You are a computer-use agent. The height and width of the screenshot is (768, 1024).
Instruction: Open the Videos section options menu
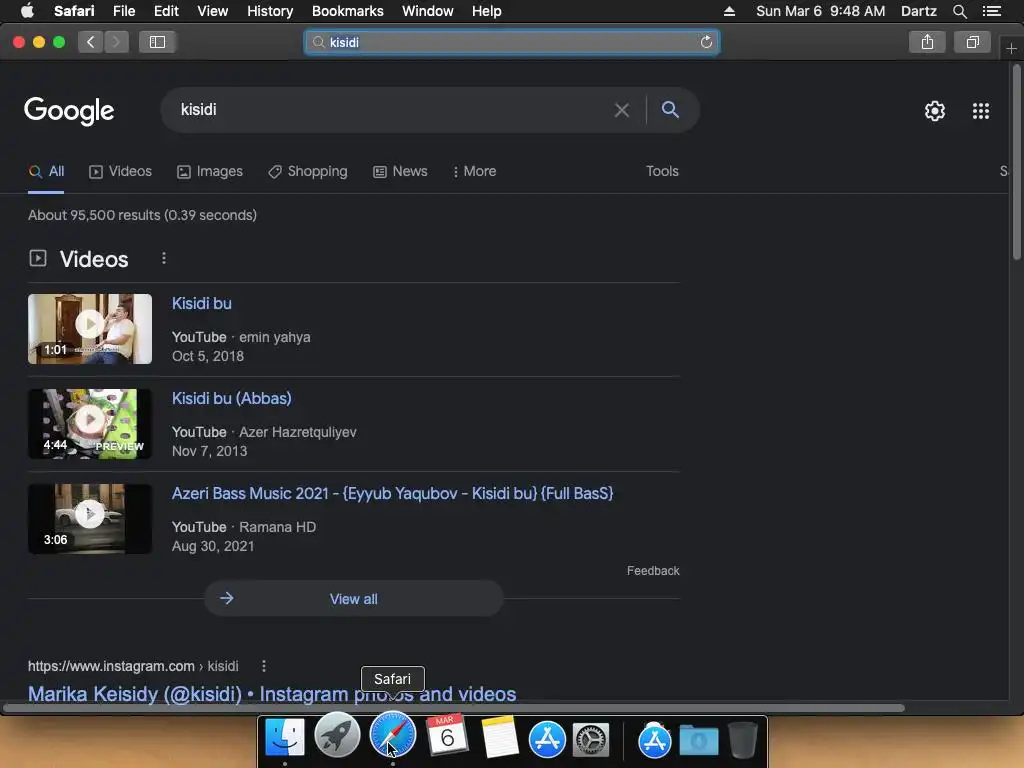[x=164, y=259]
